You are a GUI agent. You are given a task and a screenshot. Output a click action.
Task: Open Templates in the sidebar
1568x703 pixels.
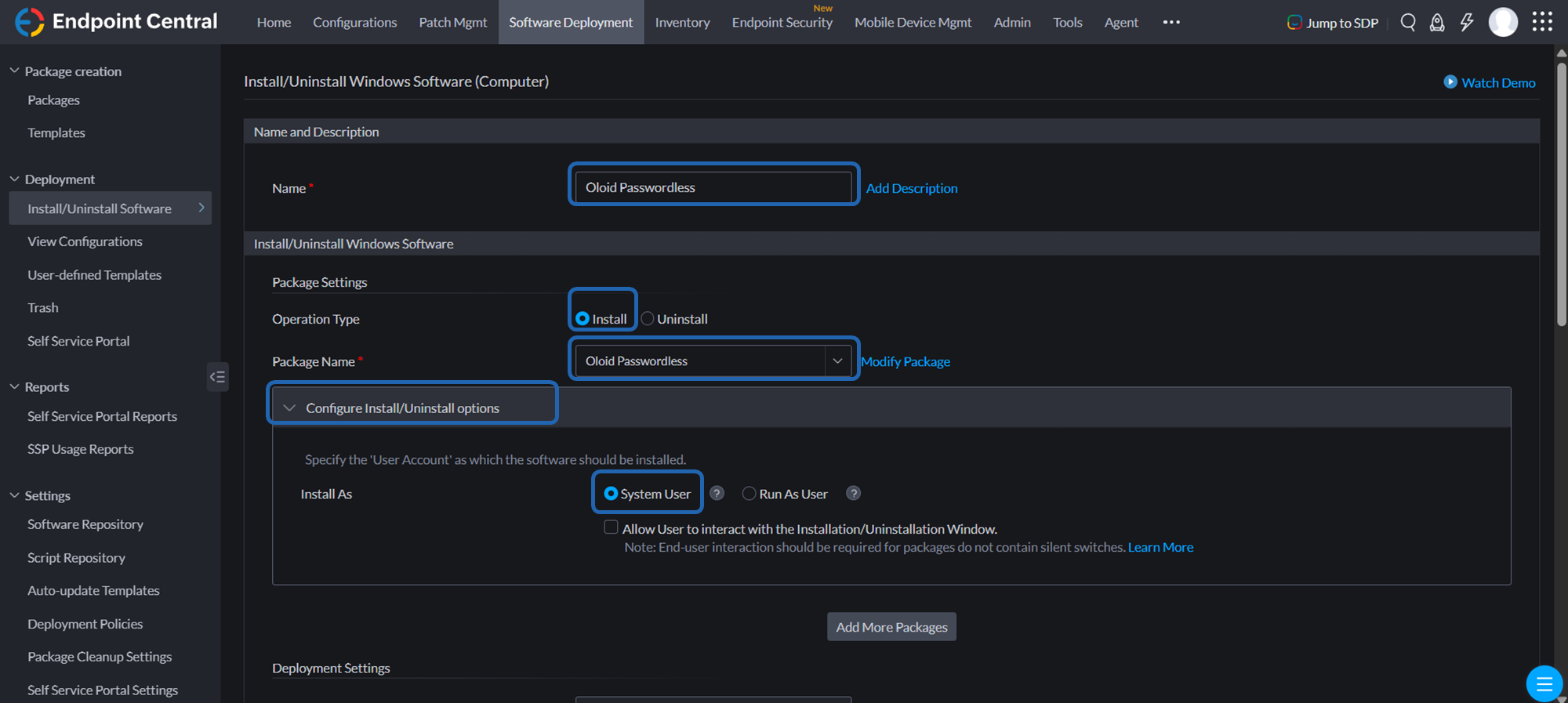[56, 132]
